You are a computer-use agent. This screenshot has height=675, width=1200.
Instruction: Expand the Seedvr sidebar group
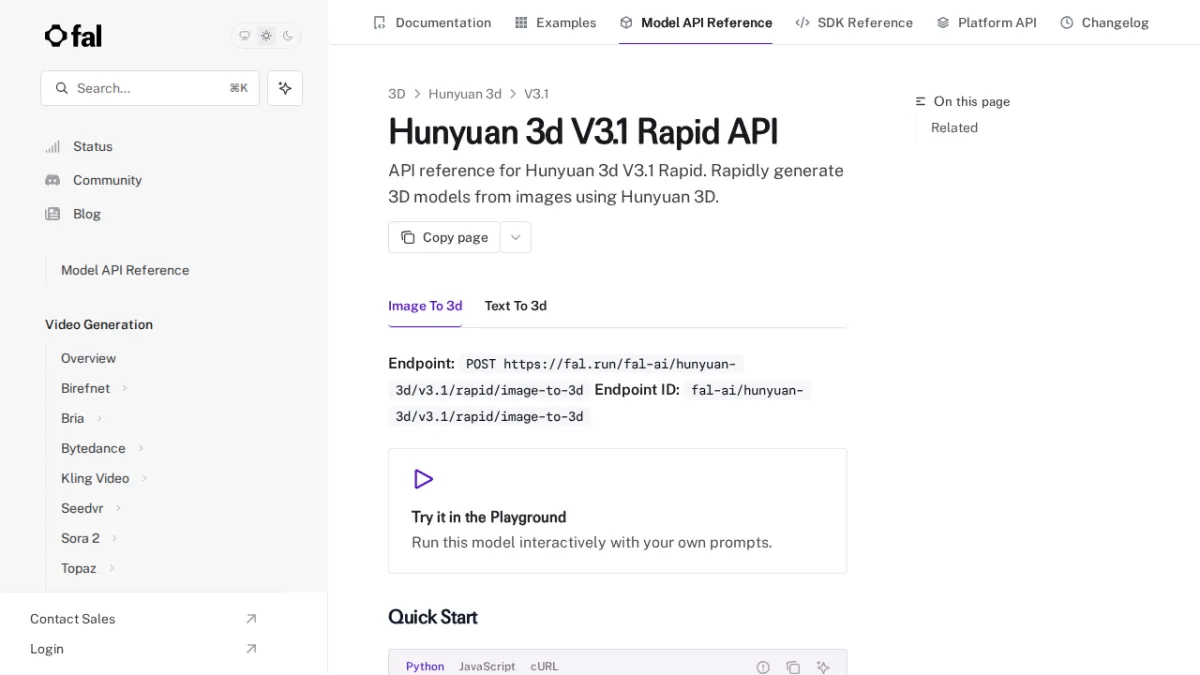click(x=92, y=508)
